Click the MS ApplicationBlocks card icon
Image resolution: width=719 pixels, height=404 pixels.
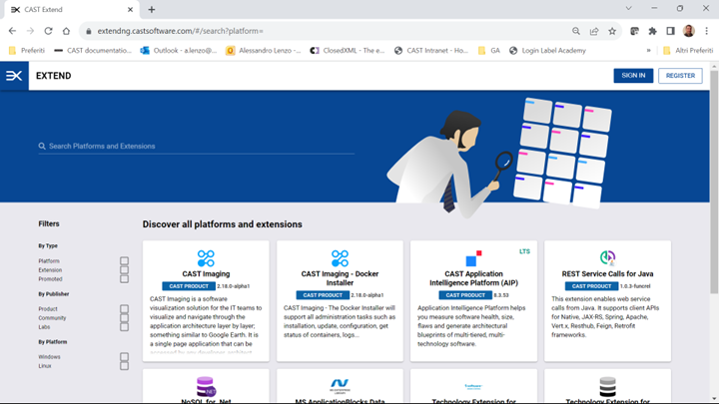pos(340,386)
